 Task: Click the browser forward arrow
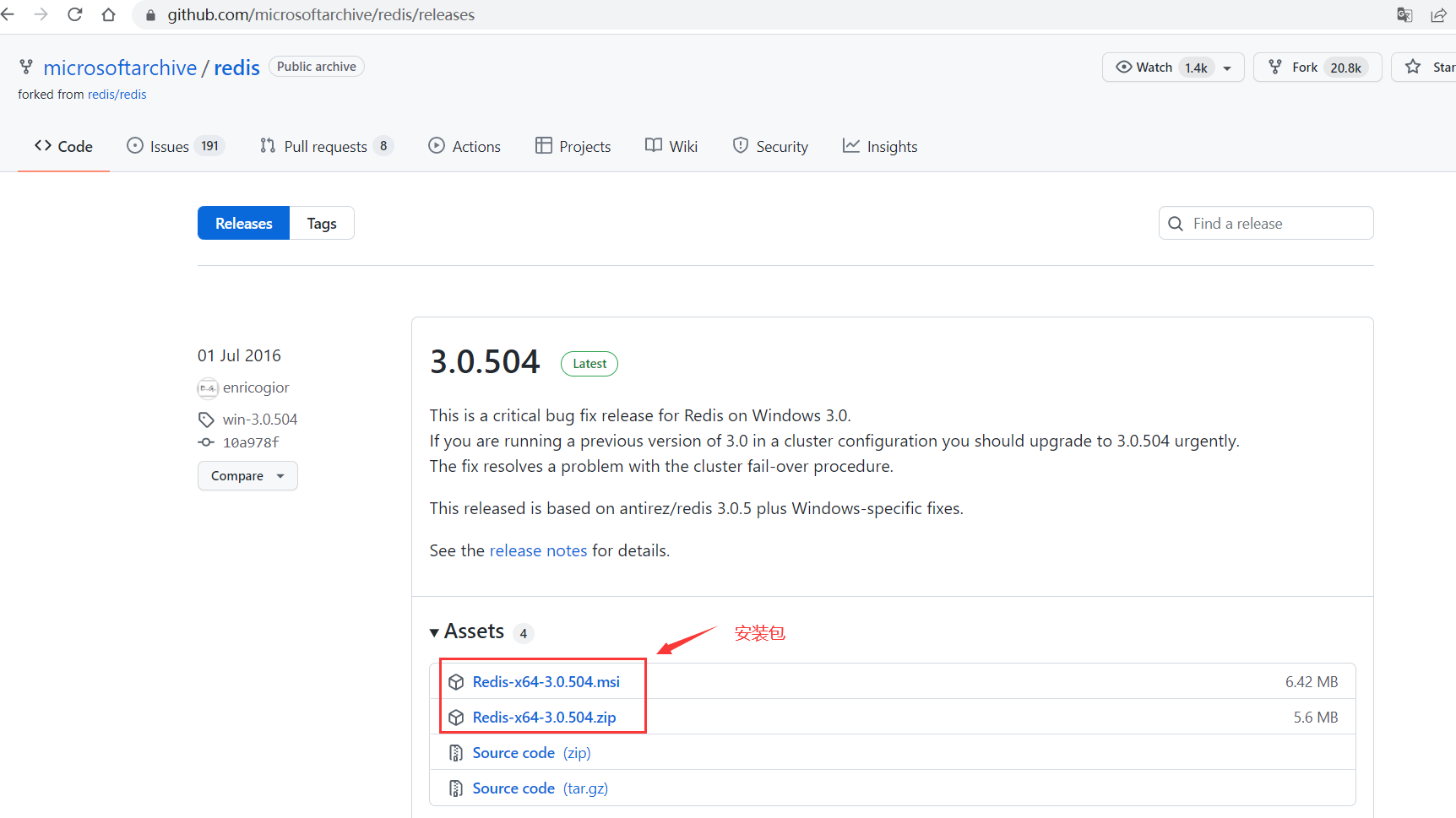click(x=41, y=14)
